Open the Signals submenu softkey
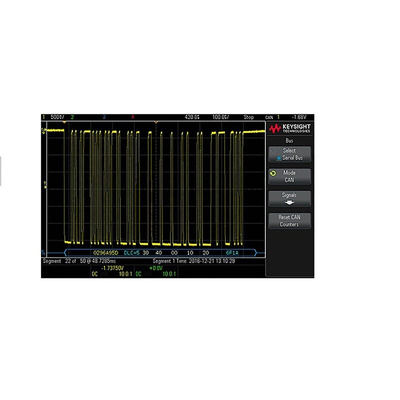This screenshot has height=400, width=400. pos(290,199)
